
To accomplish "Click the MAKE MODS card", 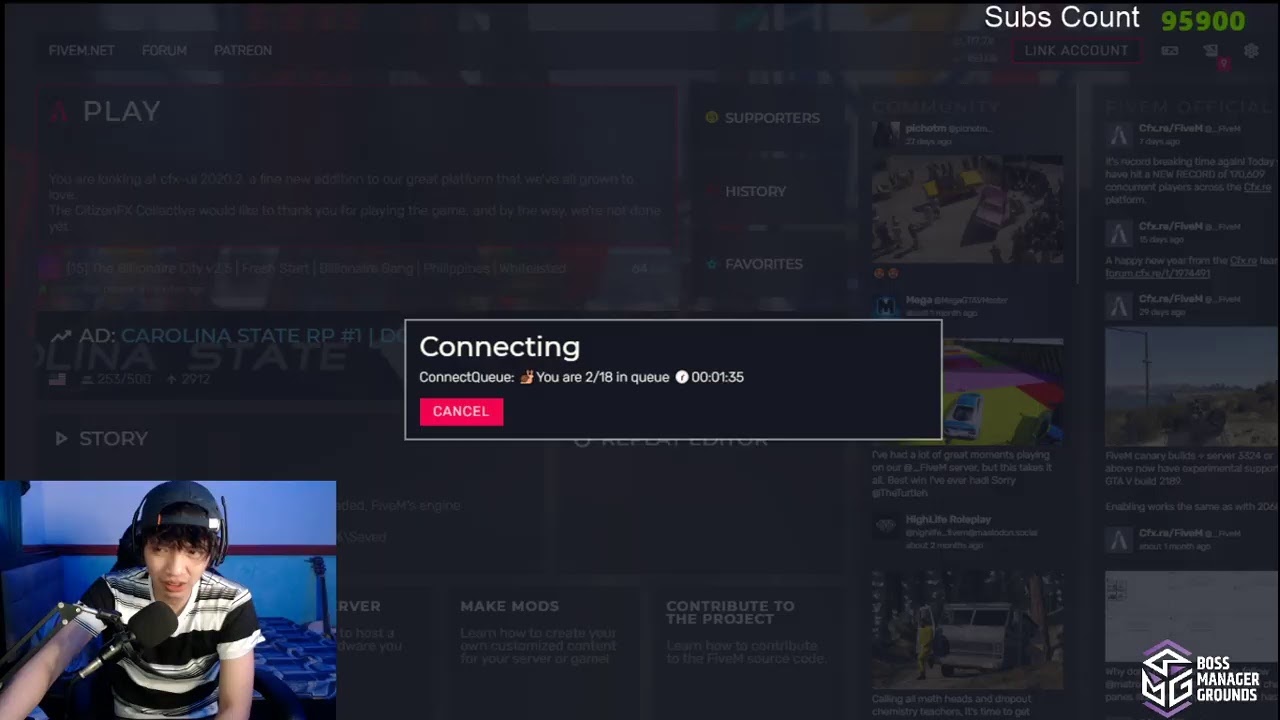I will point(546,650).
